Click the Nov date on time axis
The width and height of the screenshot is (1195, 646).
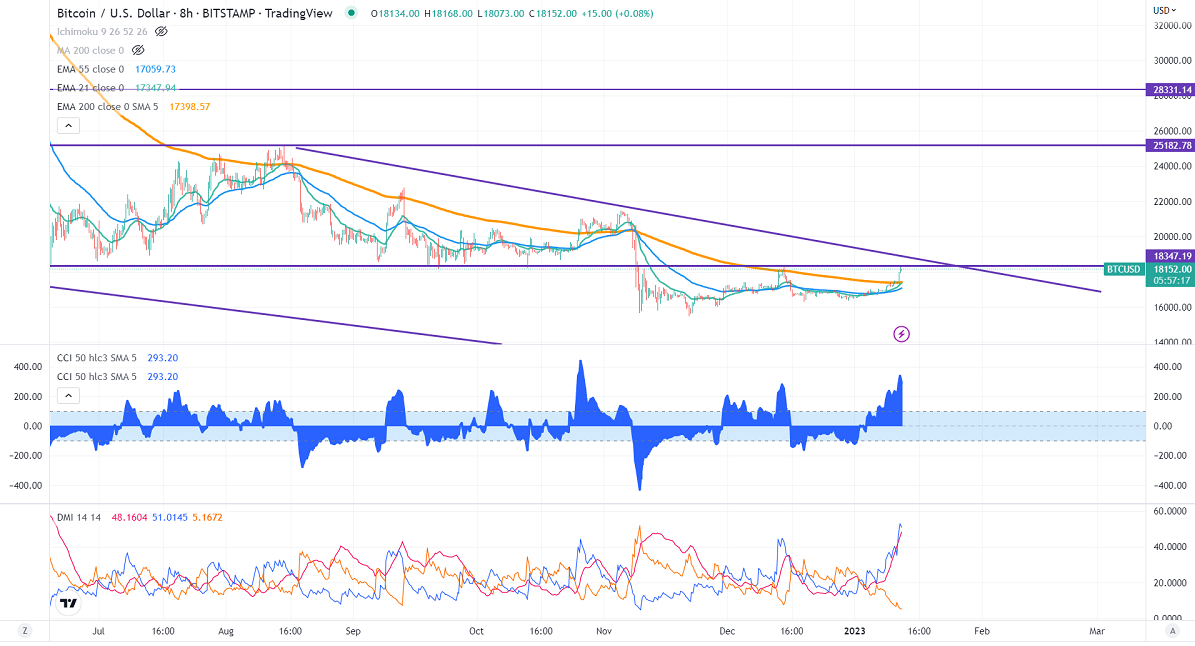604,631
